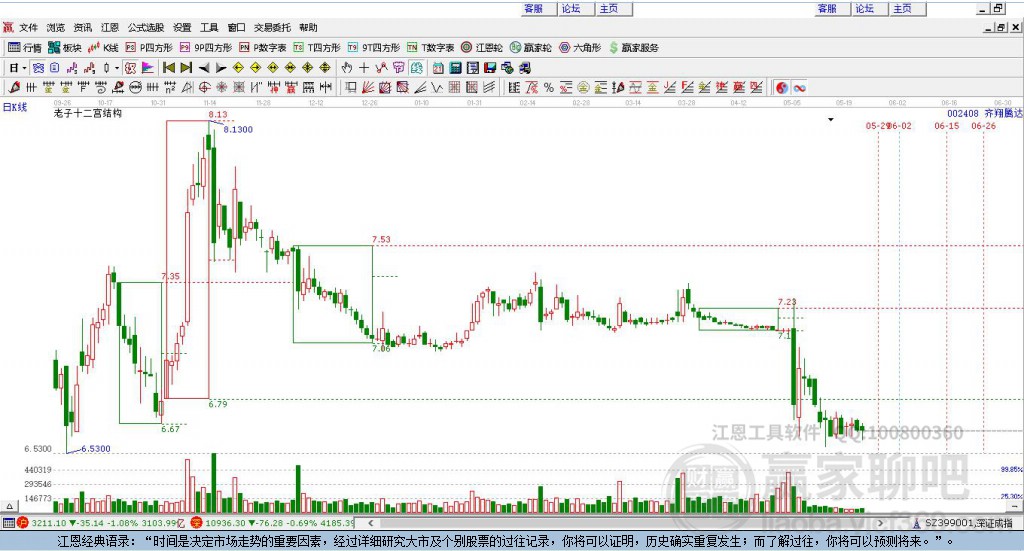1024x551 pixels.
Task: Click the red 06-26 date marker
Action: [984, 126]
